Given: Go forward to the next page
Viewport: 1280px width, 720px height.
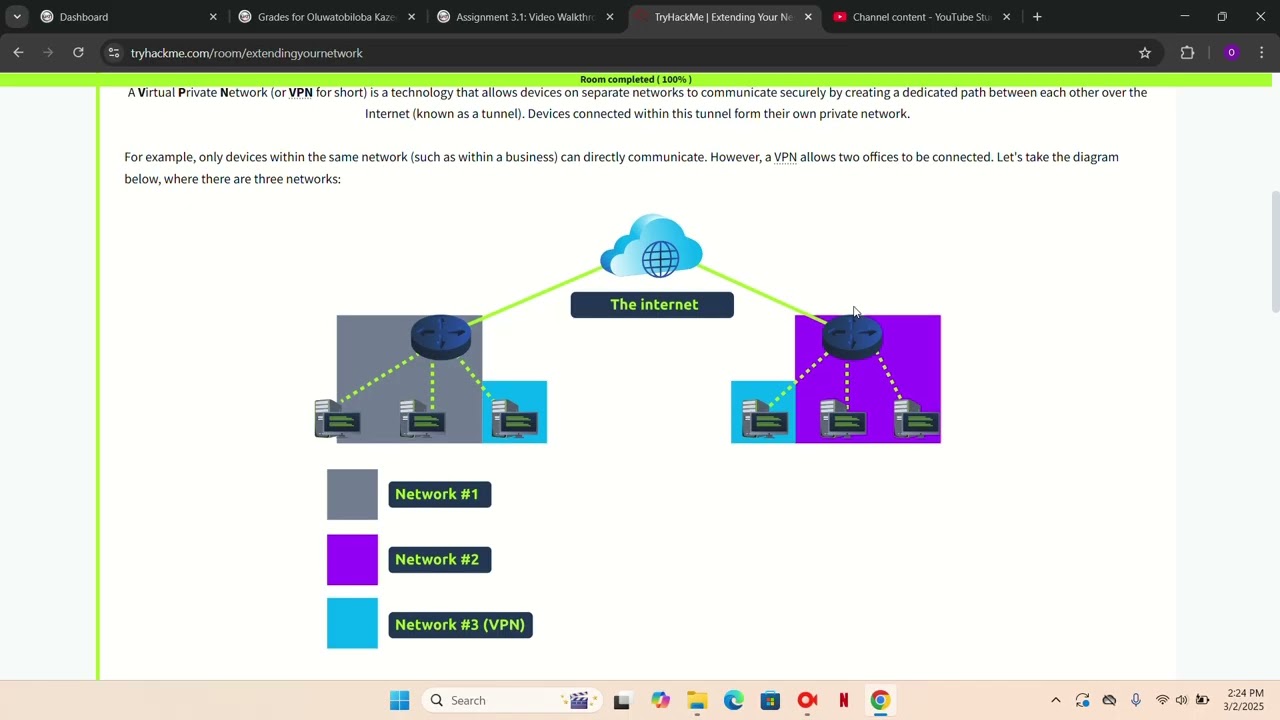Looking at the screenshot, I should click(x=48, y=53).
